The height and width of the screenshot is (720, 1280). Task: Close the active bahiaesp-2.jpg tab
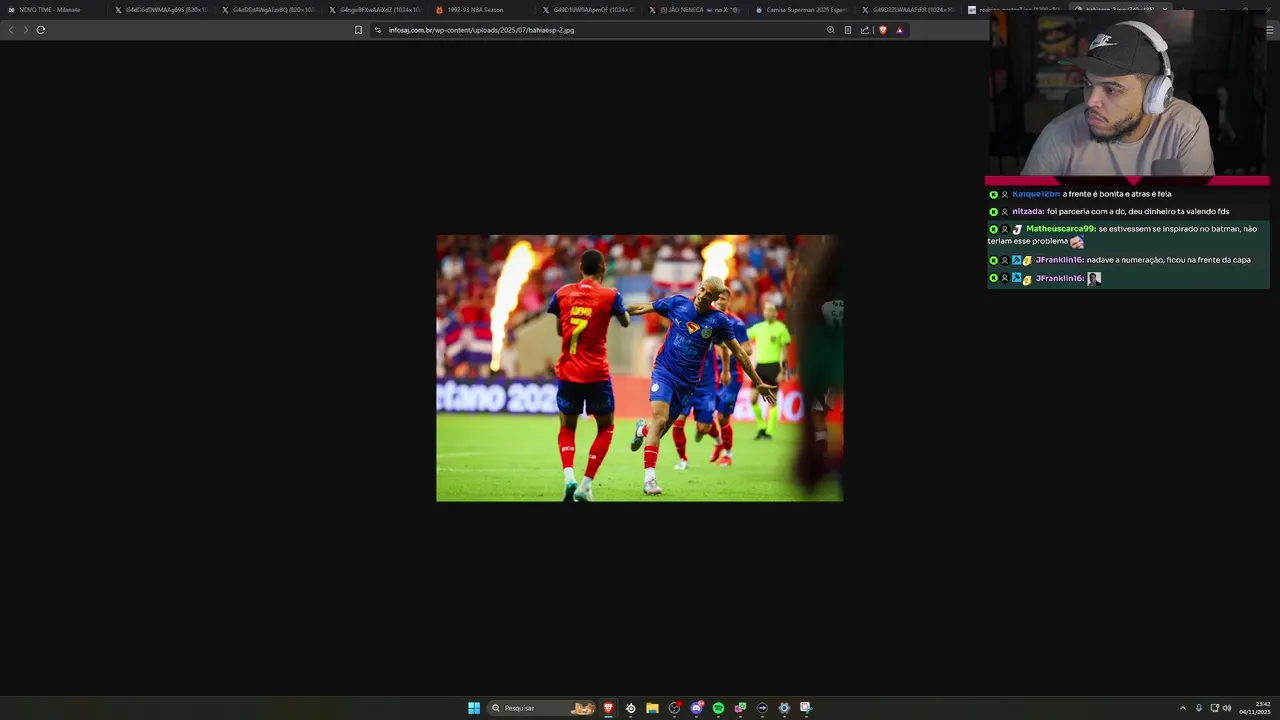(x=1164, y=10)
